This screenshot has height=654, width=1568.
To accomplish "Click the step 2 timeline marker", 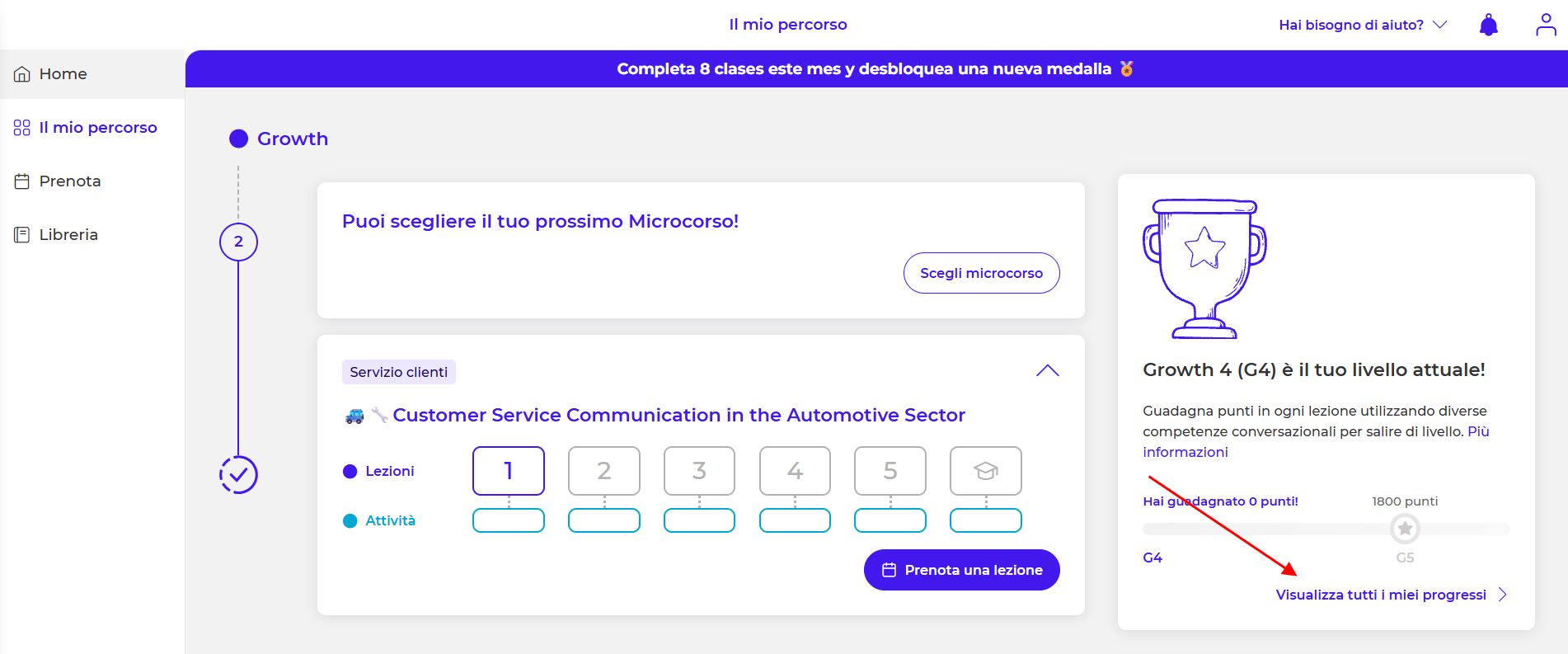I will [x=238, y=242].
